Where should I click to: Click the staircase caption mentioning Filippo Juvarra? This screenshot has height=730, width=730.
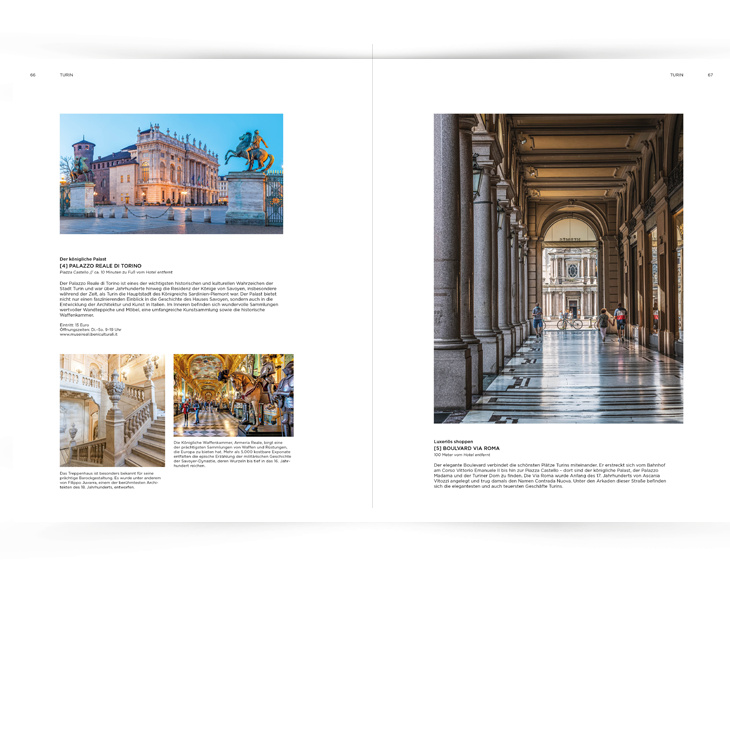tap(110, 479)
